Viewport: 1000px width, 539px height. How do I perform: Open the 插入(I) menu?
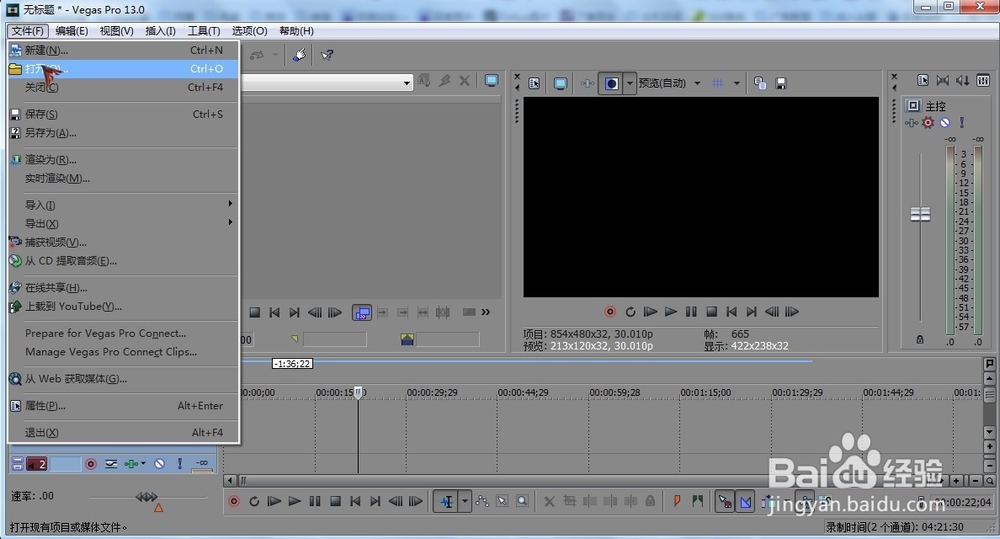coord(160,31)
